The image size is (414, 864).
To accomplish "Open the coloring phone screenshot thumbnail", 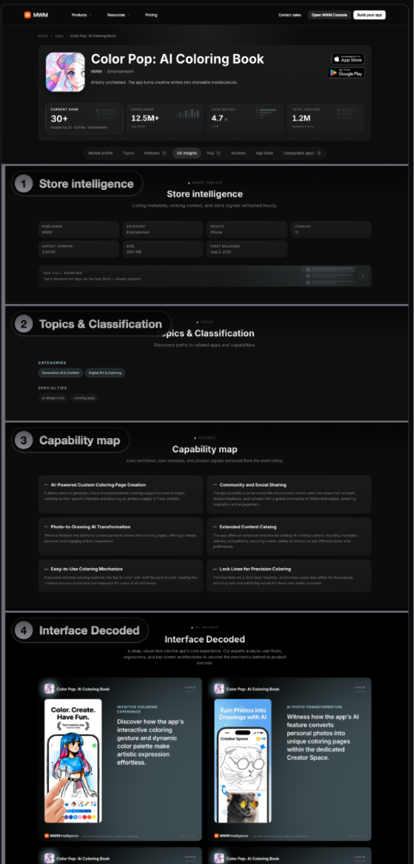I will click(73, 761).
